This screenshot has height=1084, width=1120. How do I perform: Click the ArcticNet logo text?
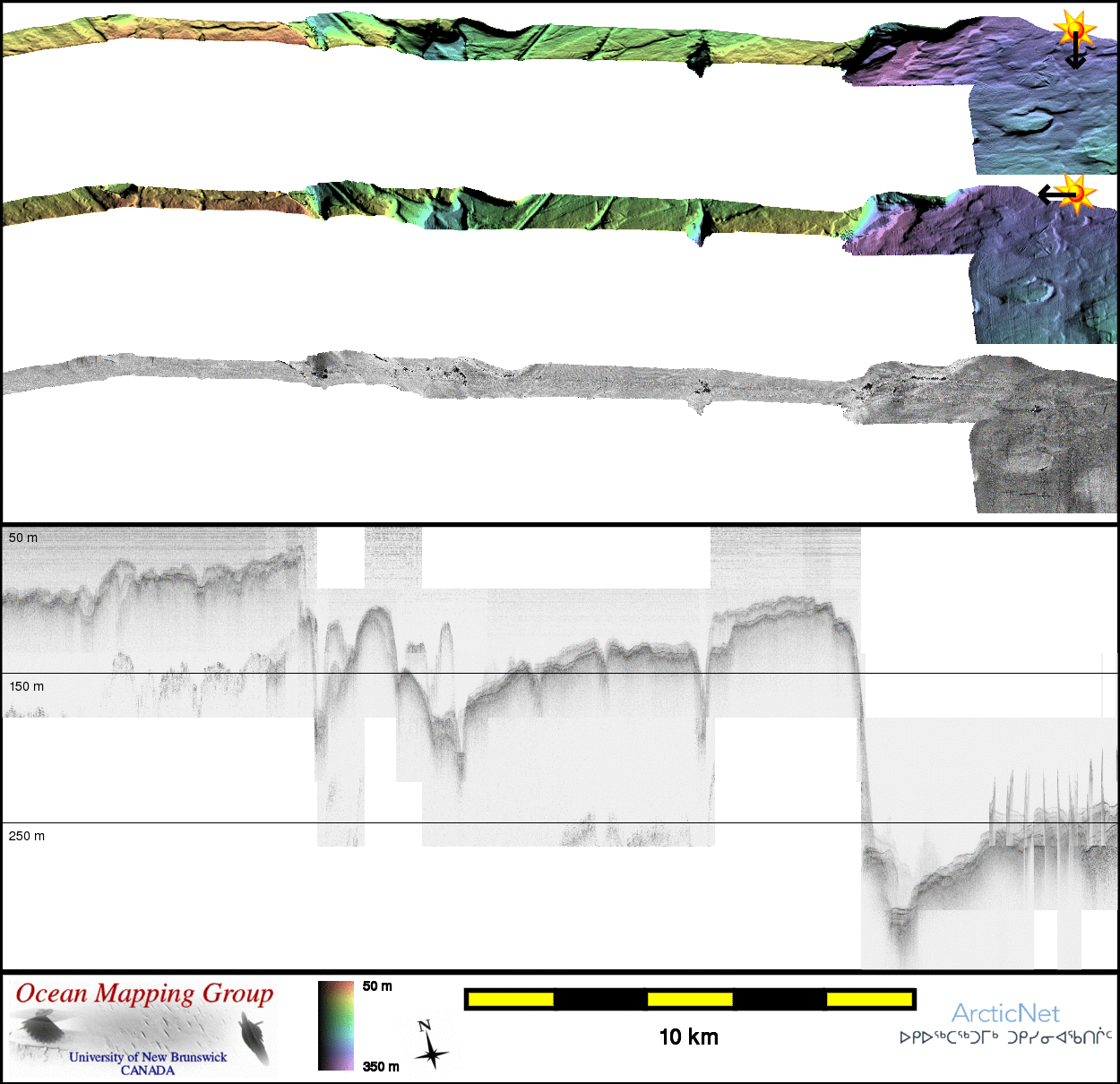[1005, 1013]
